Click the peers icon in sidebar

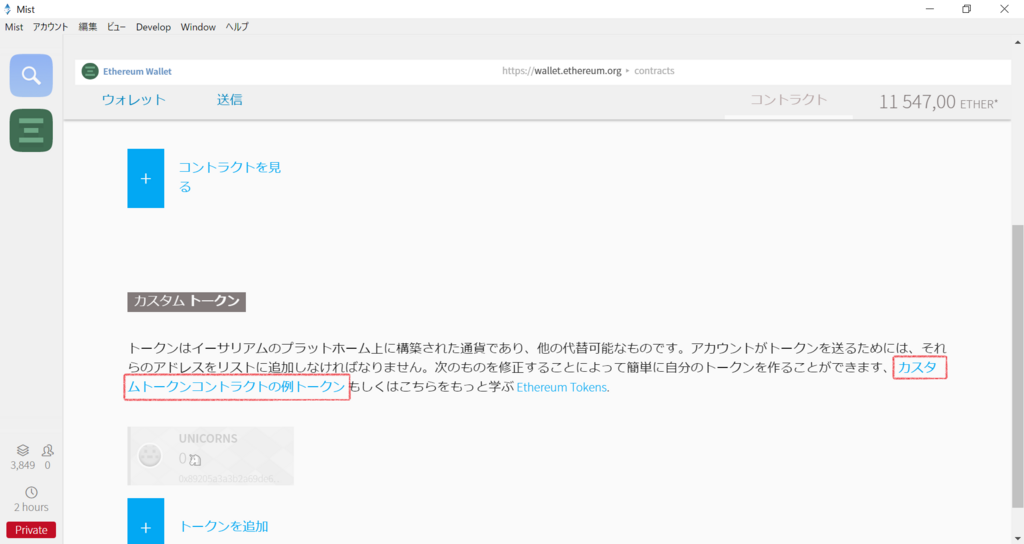pos(48,450)
